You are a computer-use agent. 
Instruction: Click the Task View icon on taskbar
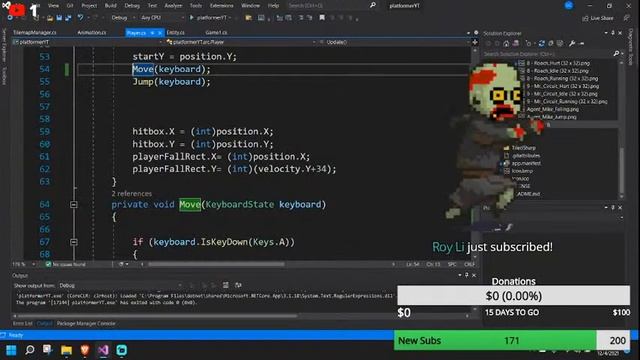tap(48, 350)
